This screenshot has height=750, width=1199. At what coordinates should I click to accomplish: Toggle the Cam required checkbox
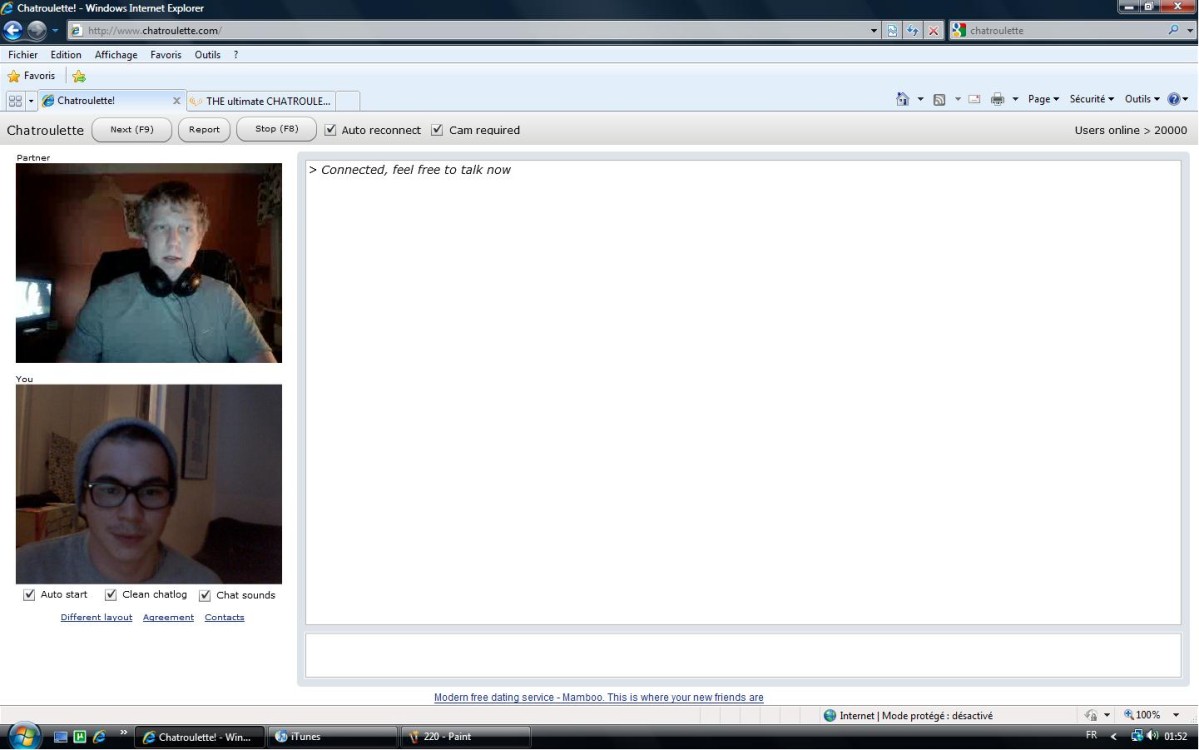coord(437,130)
